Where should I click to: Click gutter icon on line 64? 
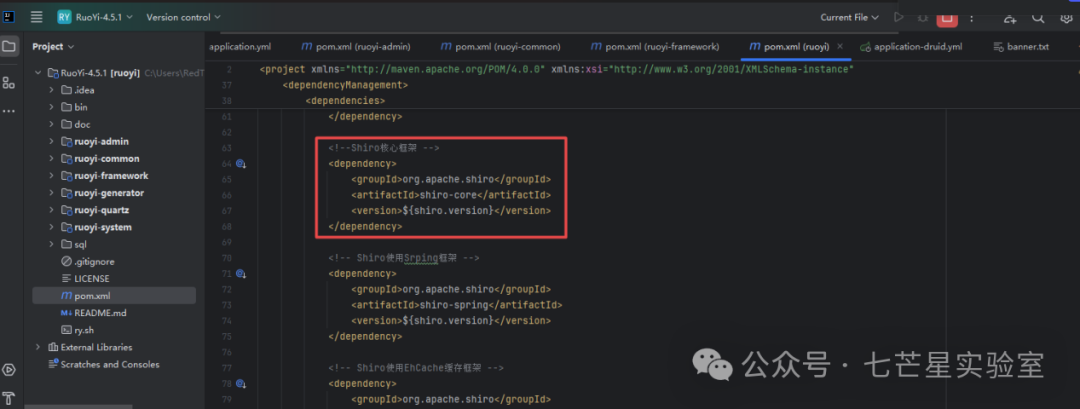tap(241, 164)
